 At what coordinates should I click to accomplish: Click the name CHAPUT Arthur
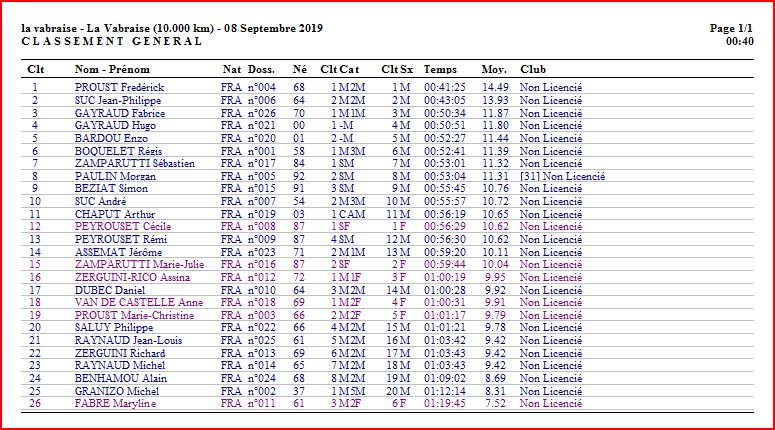click(x=115, y=215)
